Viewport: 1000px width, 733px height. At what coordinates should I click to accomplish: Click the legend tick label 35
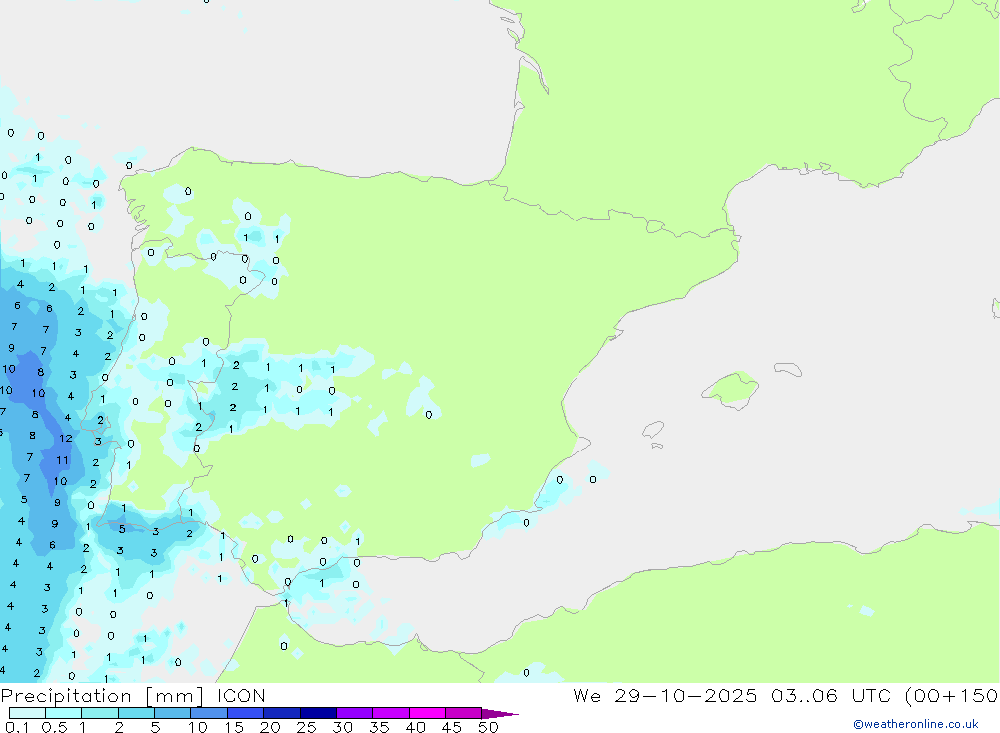click(378, 727)
